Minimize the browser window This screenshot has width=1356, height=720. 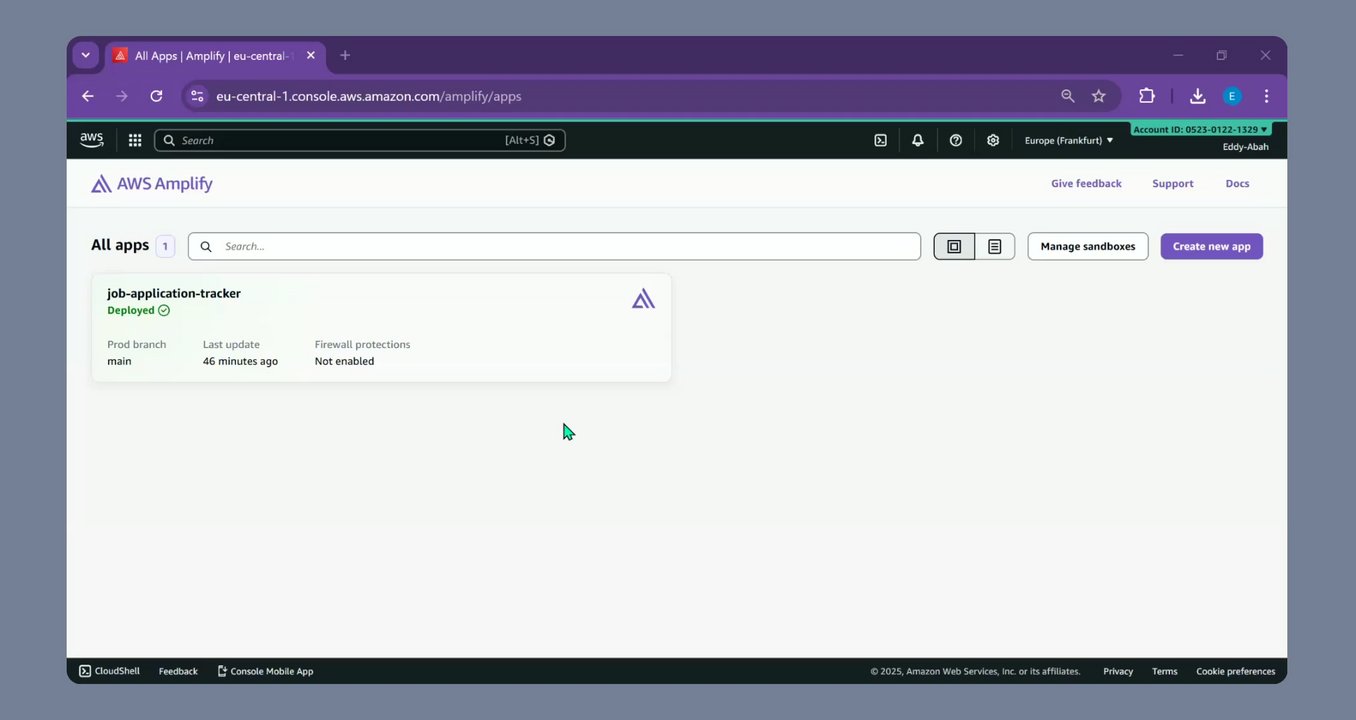[1178, 56]
